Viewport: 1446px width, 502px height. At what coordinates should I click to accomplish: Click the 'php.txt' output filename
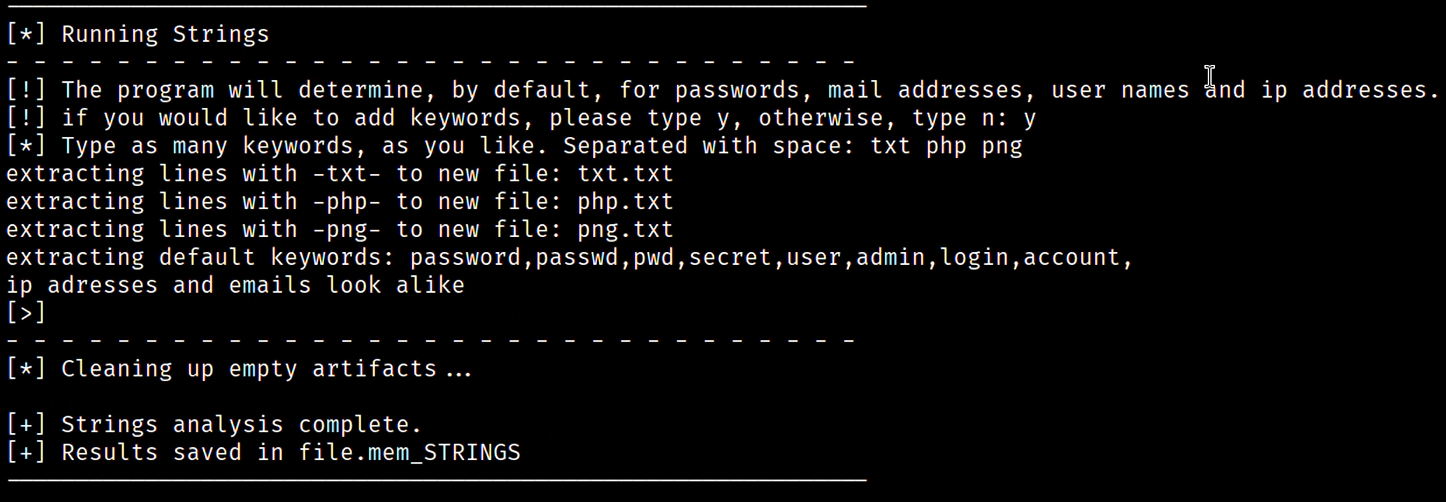point(626,201)
